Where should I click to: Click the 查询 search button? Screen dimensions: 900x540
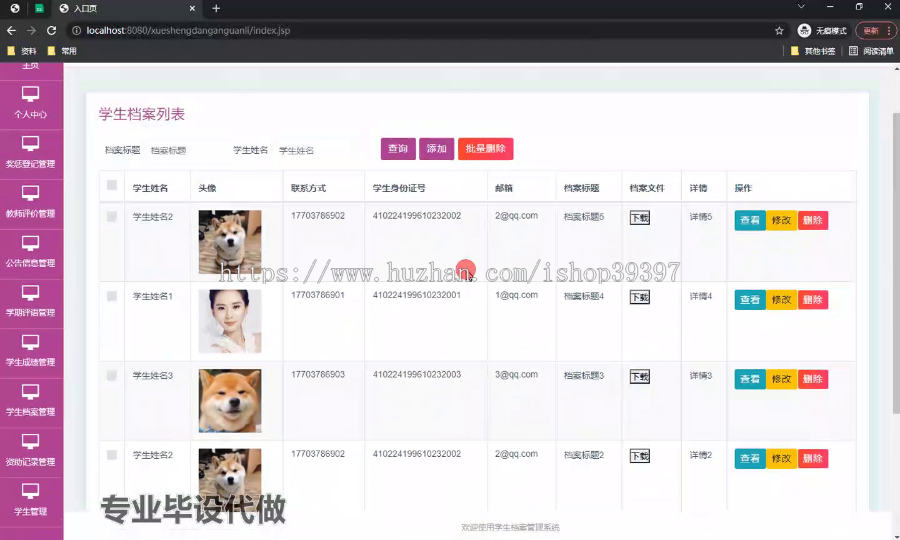click(x=398, y=149)
